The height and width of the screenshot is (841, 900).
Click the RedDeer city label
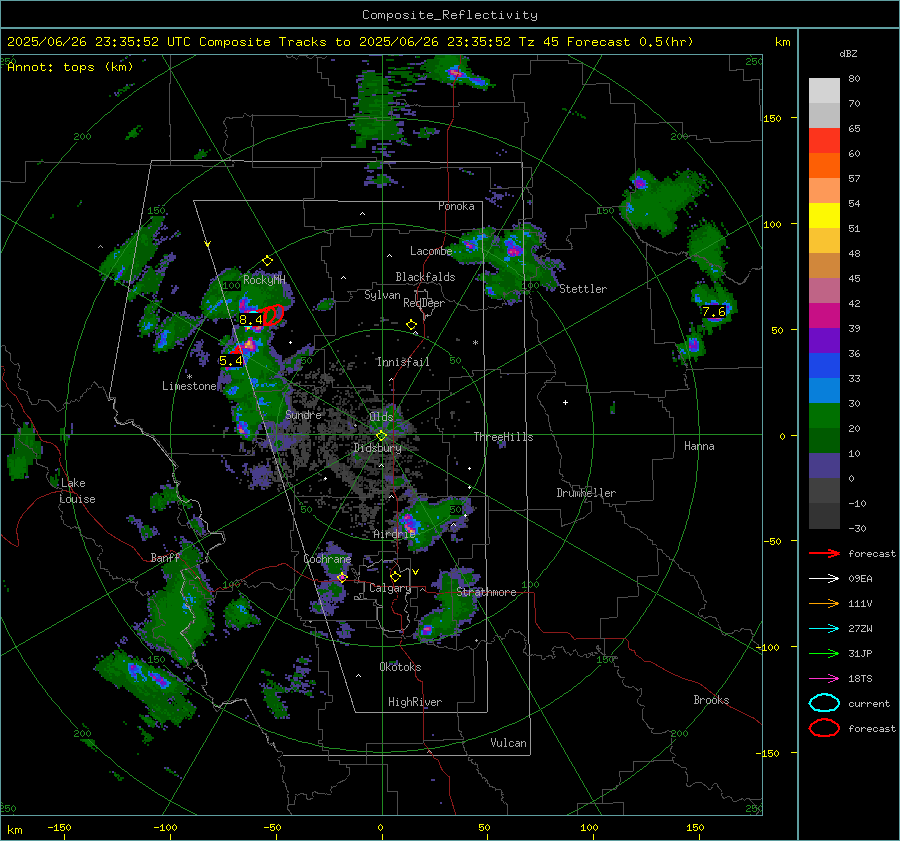click(x=424, y=303)
